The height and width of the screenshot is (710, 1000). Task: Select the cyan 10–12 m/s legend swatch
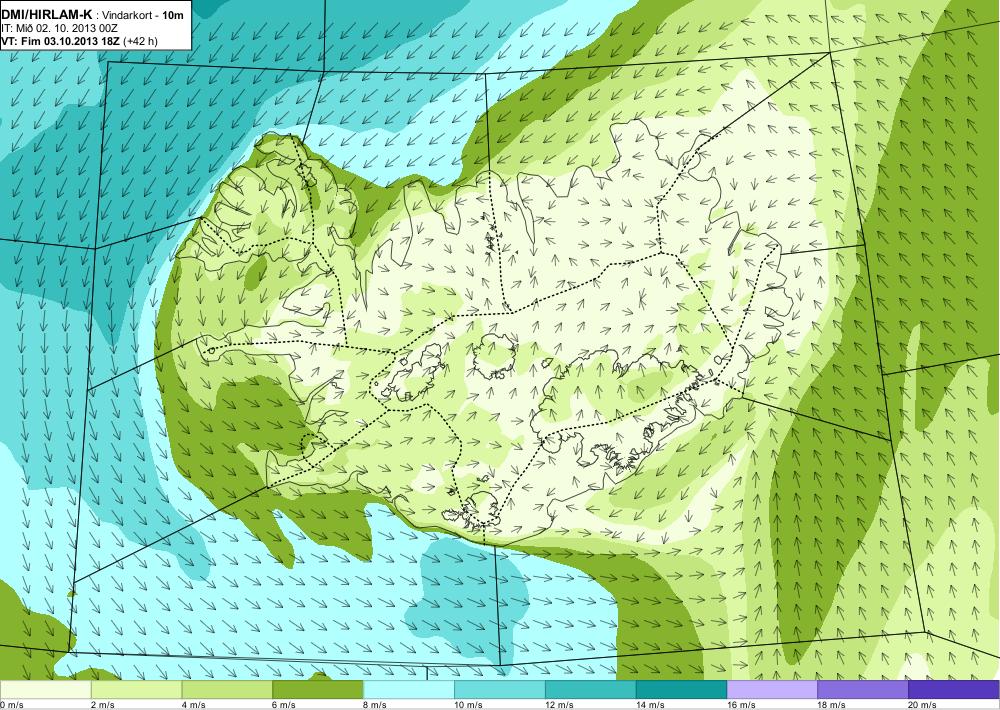click(x=499, y=690)
